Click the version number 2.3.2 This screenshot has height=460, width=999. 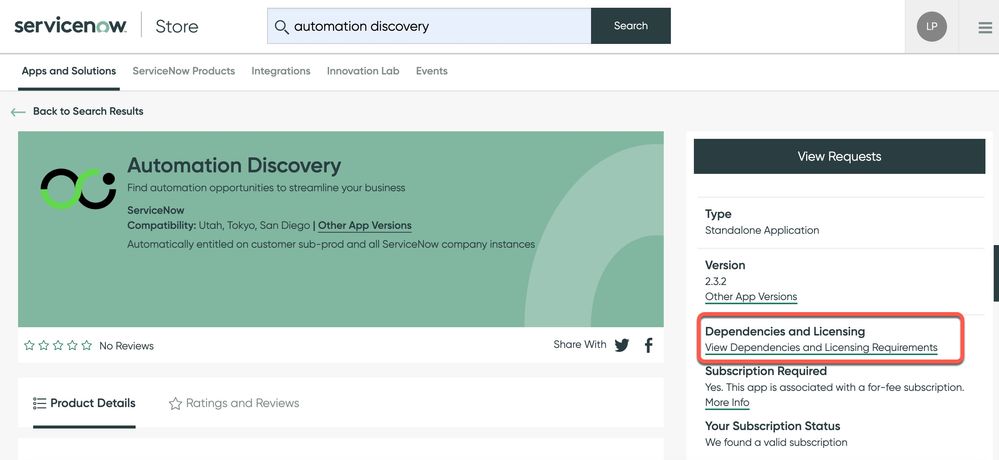pyautogui.click(x=716, y=281)
